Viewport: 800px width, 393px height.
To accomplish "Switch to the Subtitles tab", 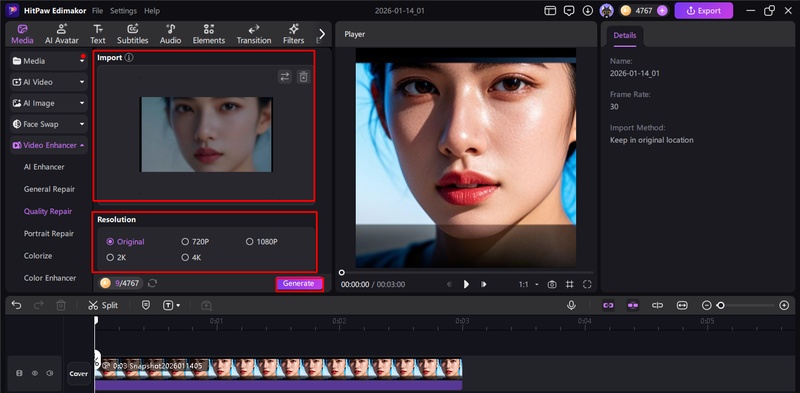I will [133, 34].
